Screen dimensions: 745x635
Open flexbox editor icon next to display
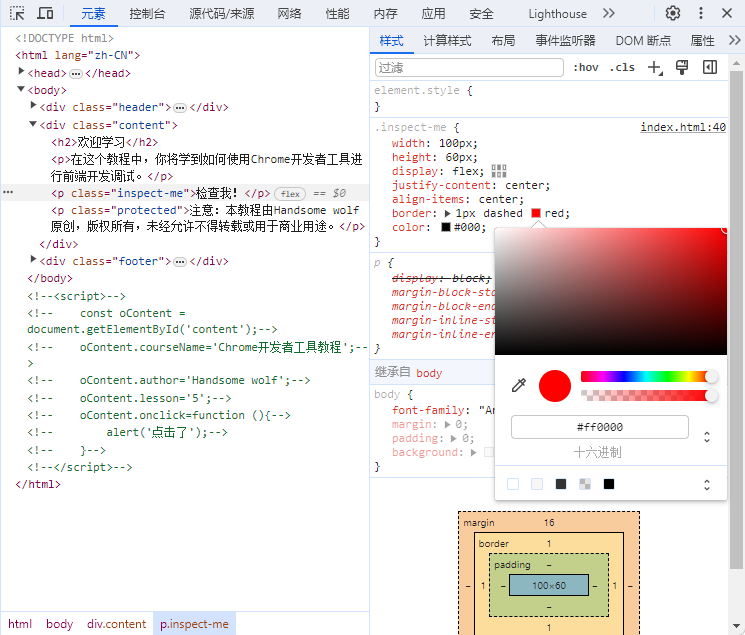tap(499, 171)
